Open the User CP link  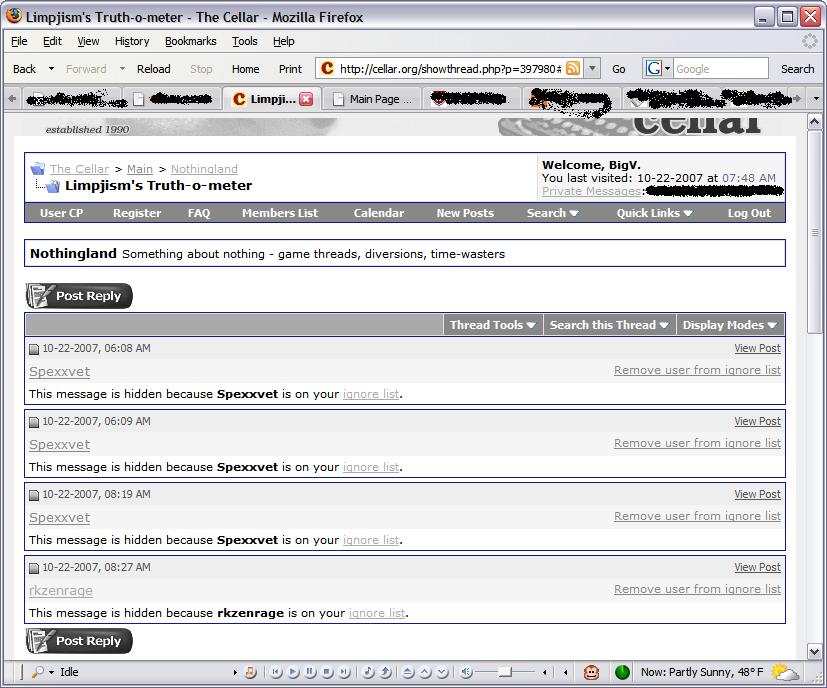coord(61,213)
